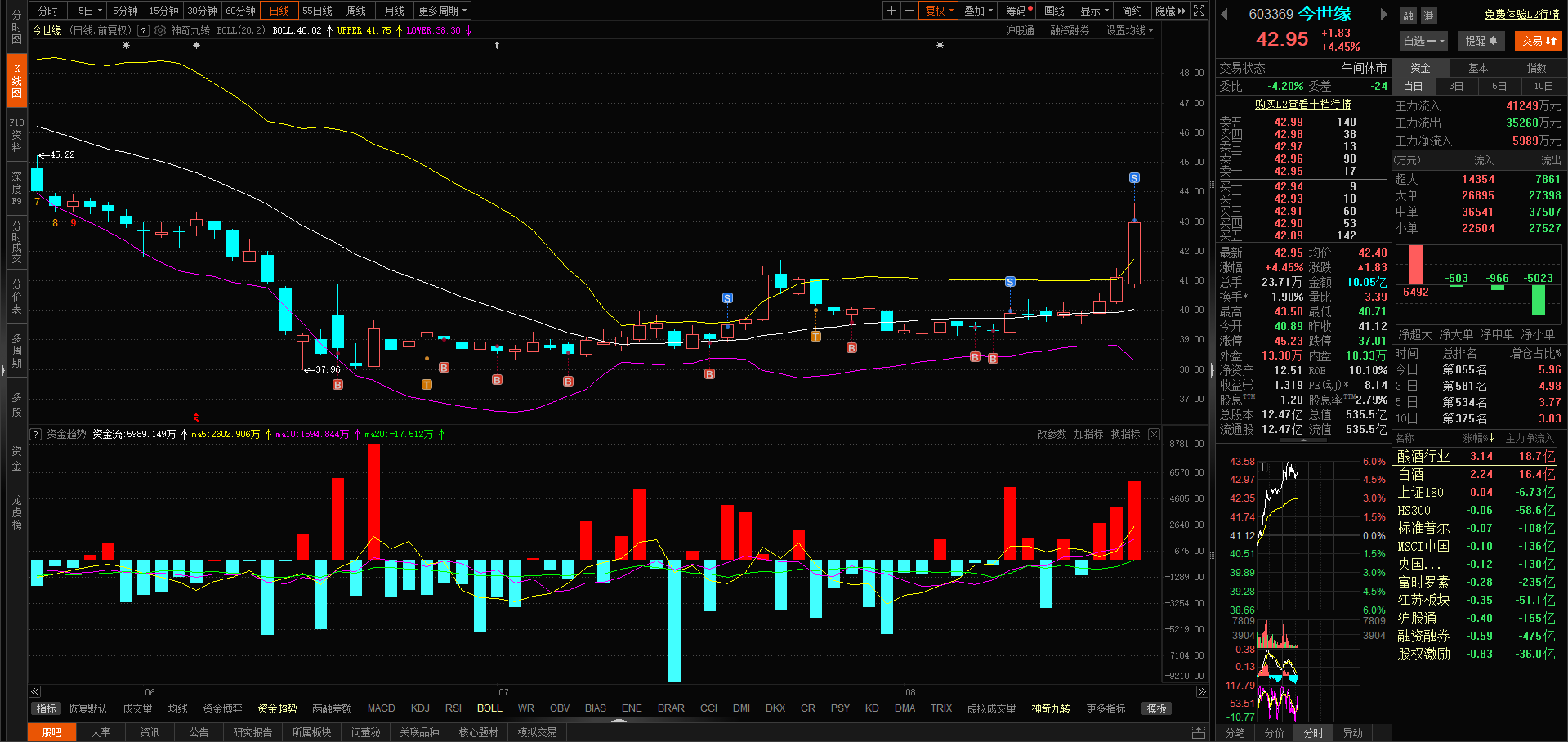Open 分时成交 in left sidebar
This screenshot has height=742, width=1568.
(x=16, y=242)
